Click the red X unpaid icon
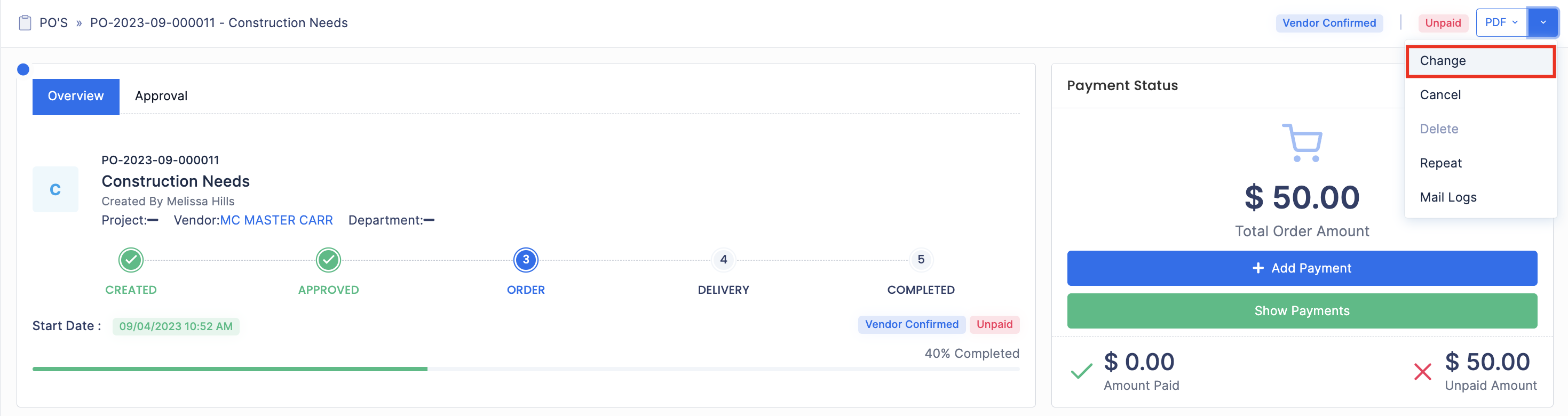This screenshot has width=1568, height=416. click(1422, 371)
